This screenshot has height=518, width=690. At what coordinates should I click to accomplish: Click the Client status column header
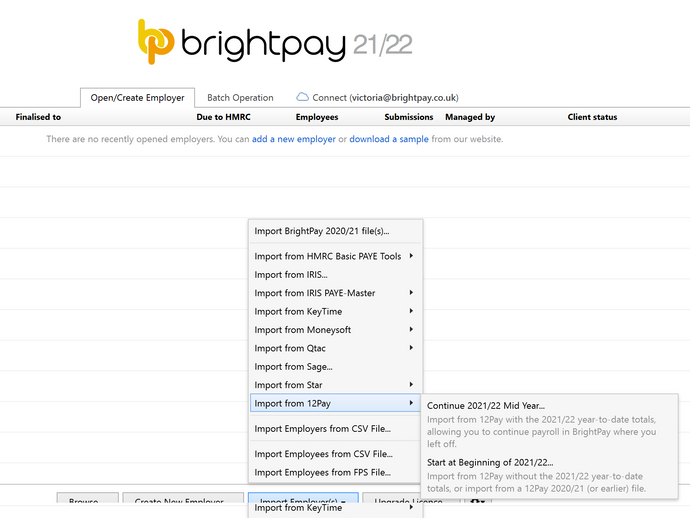coord(592,117)
